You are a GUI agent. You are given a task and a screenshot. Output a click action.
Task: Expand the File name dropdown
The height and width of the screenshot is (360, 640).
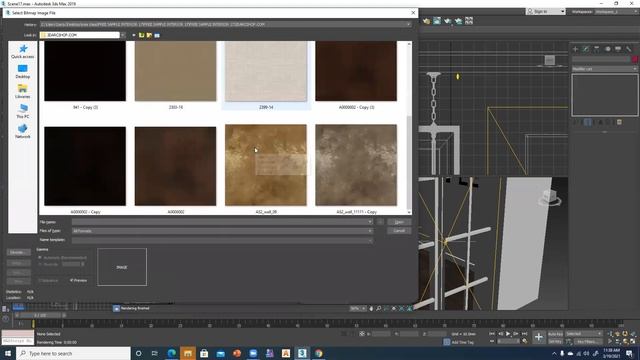coord(370,222)
